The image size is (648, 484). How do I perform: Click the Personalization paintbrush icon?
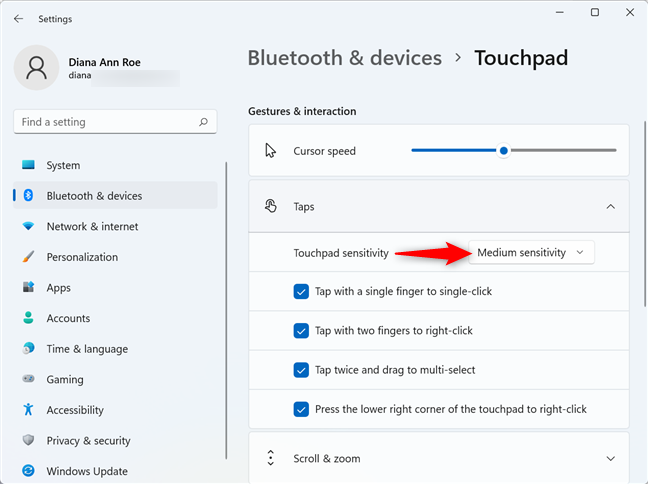pos(28,257)
